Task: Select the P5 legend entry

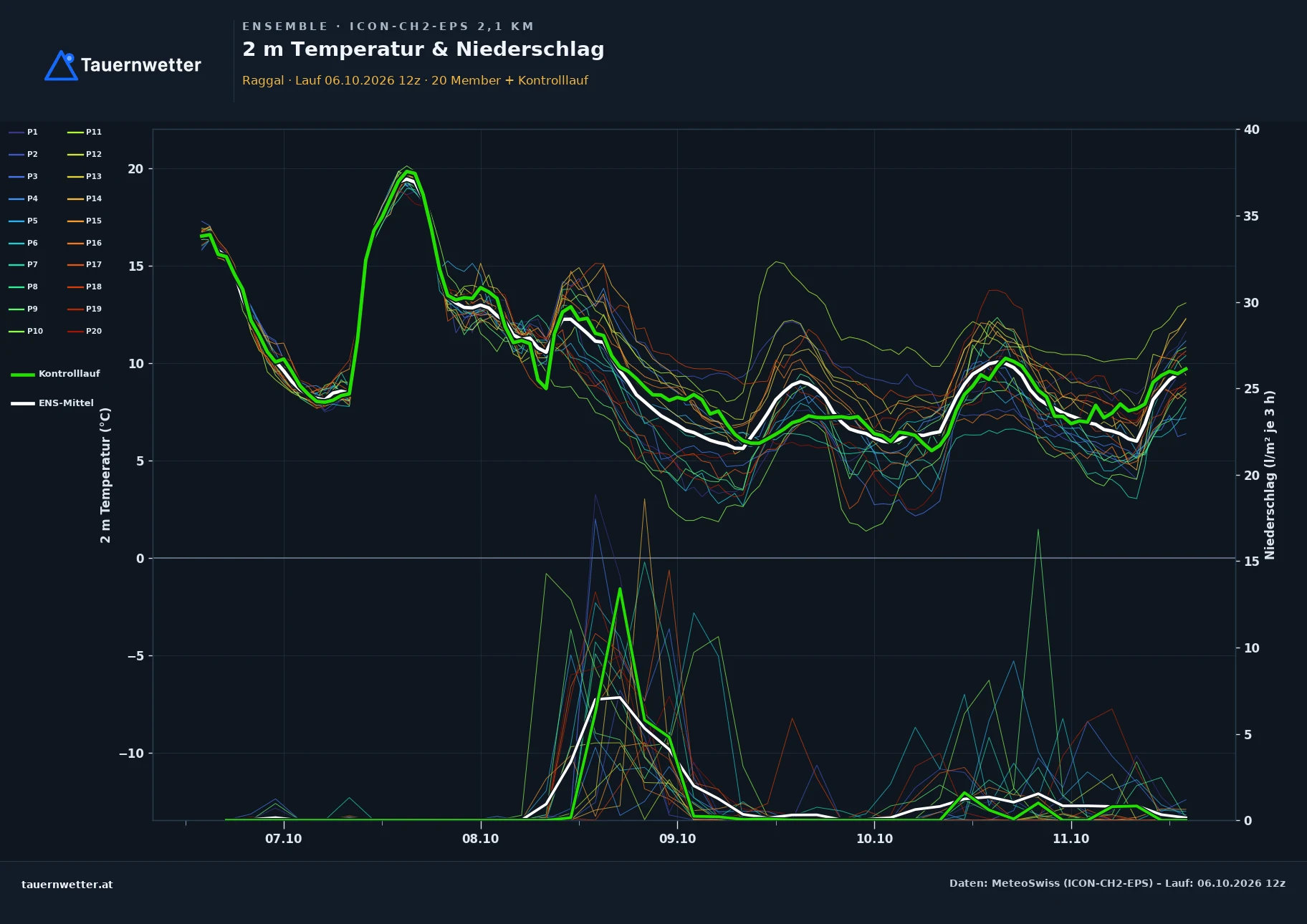Action: pos(24,221)
